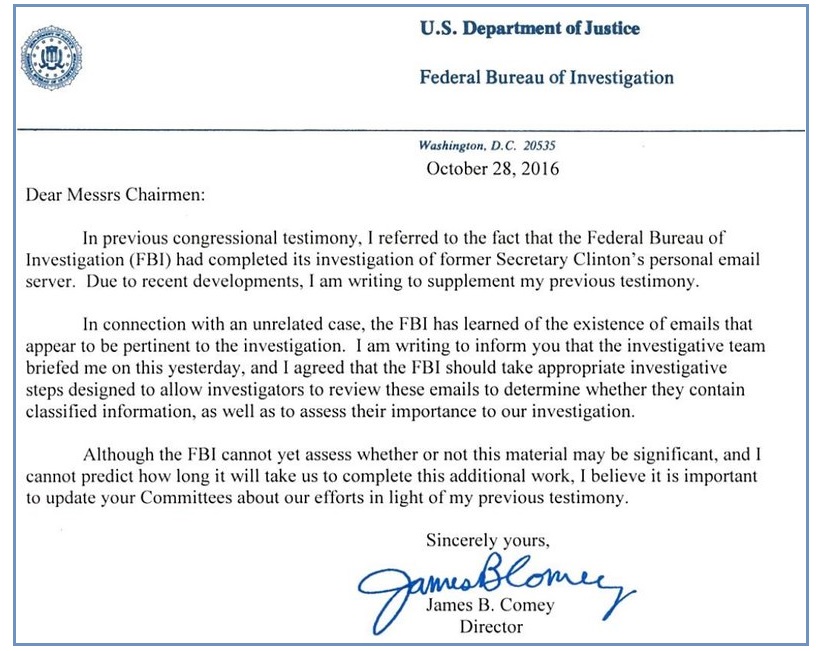Viewport: 816px width, 651px height.
Task: Select the date October 28, 2016
Action: point(493,168)
